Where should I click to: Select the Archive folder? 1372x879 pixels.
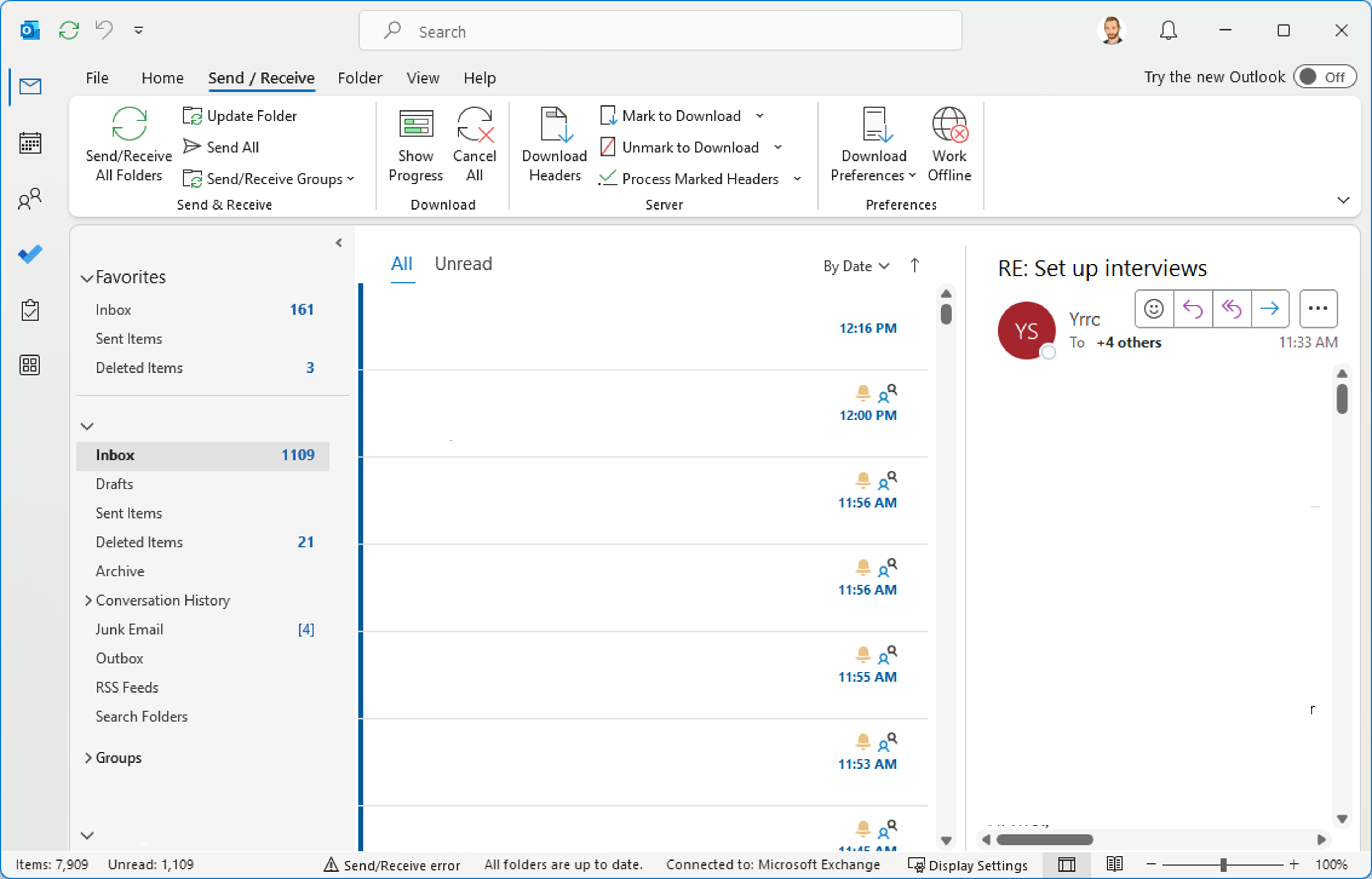click(x=203, y=571)
